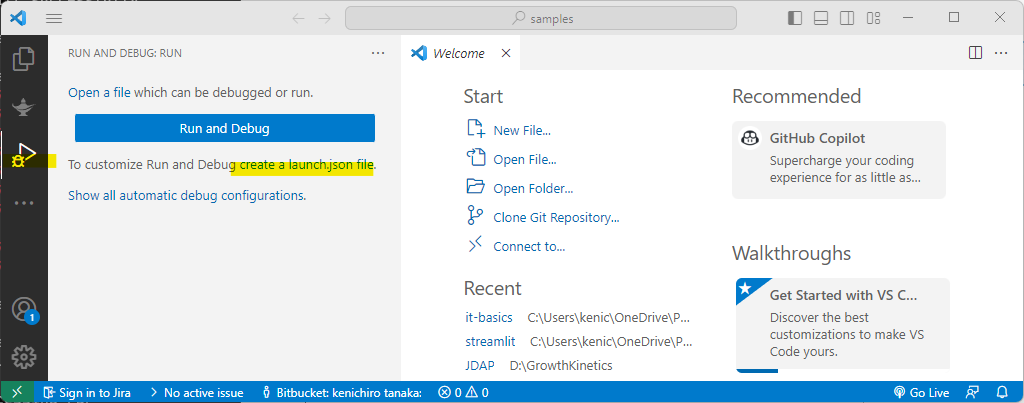
Task: Open the genie lamp extension view
Action: [24, 106]
